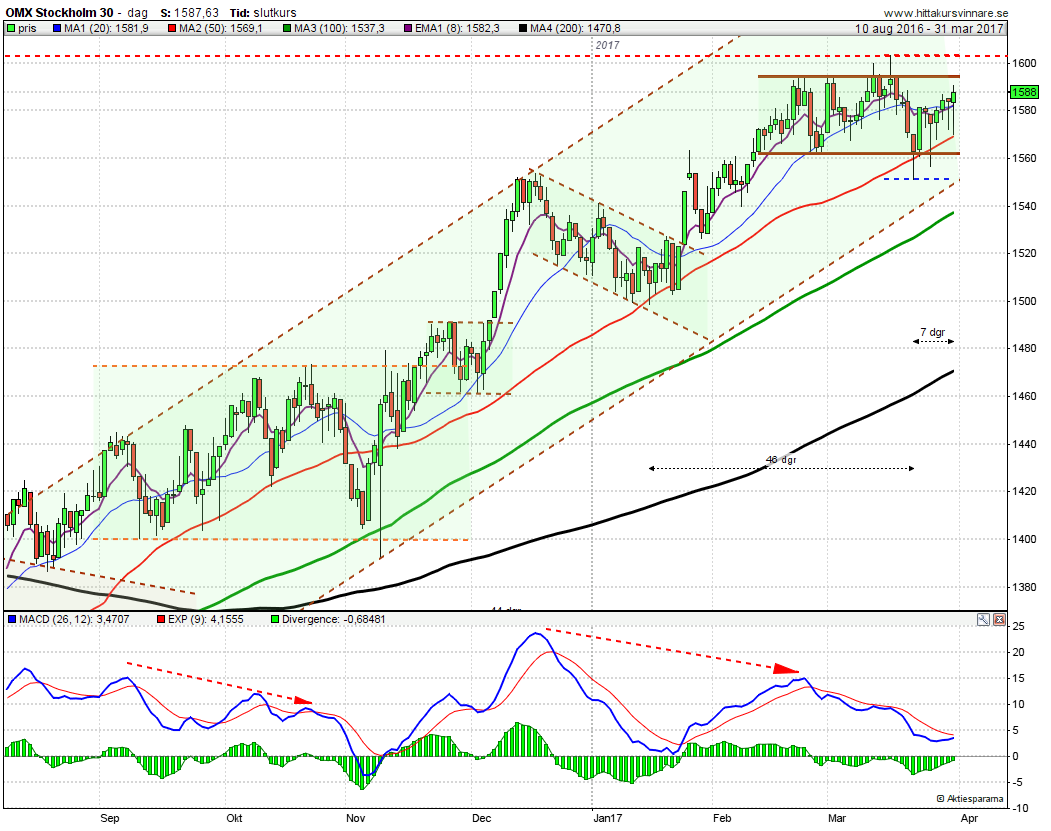Viewport: 1051px width, 831px height.
Task: Select the green Divergence legend swatch
Action: coord(275,619)
